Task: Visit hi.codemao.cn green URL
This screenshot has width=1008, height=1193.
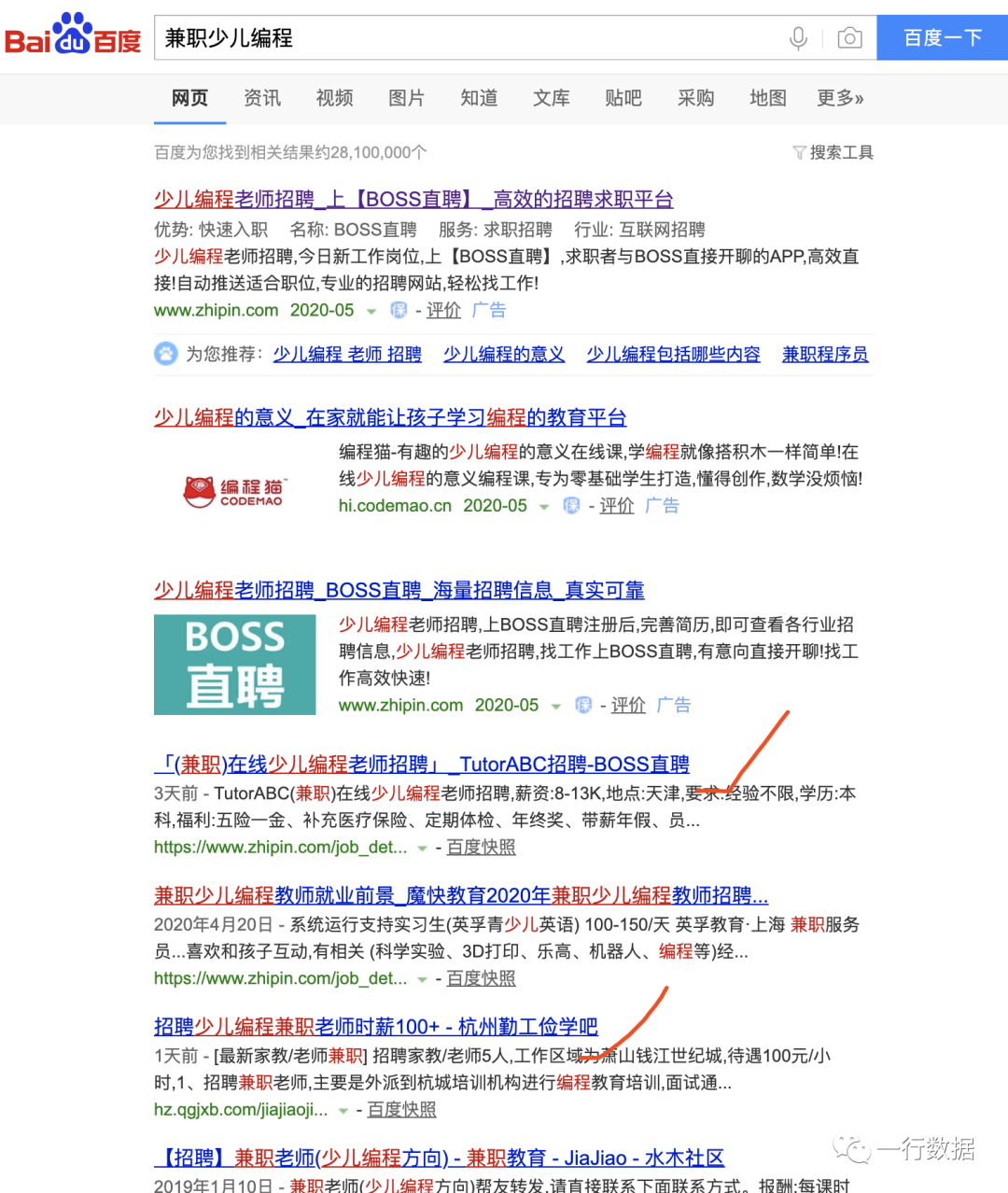Action: (395, 505)
